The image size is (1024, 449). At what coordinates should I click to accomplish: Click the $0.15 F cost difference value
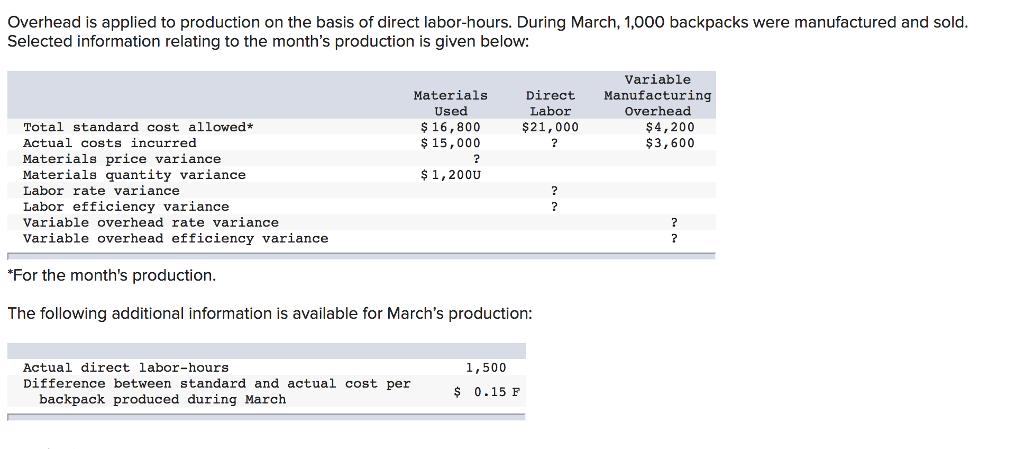[x=487, y=392]
